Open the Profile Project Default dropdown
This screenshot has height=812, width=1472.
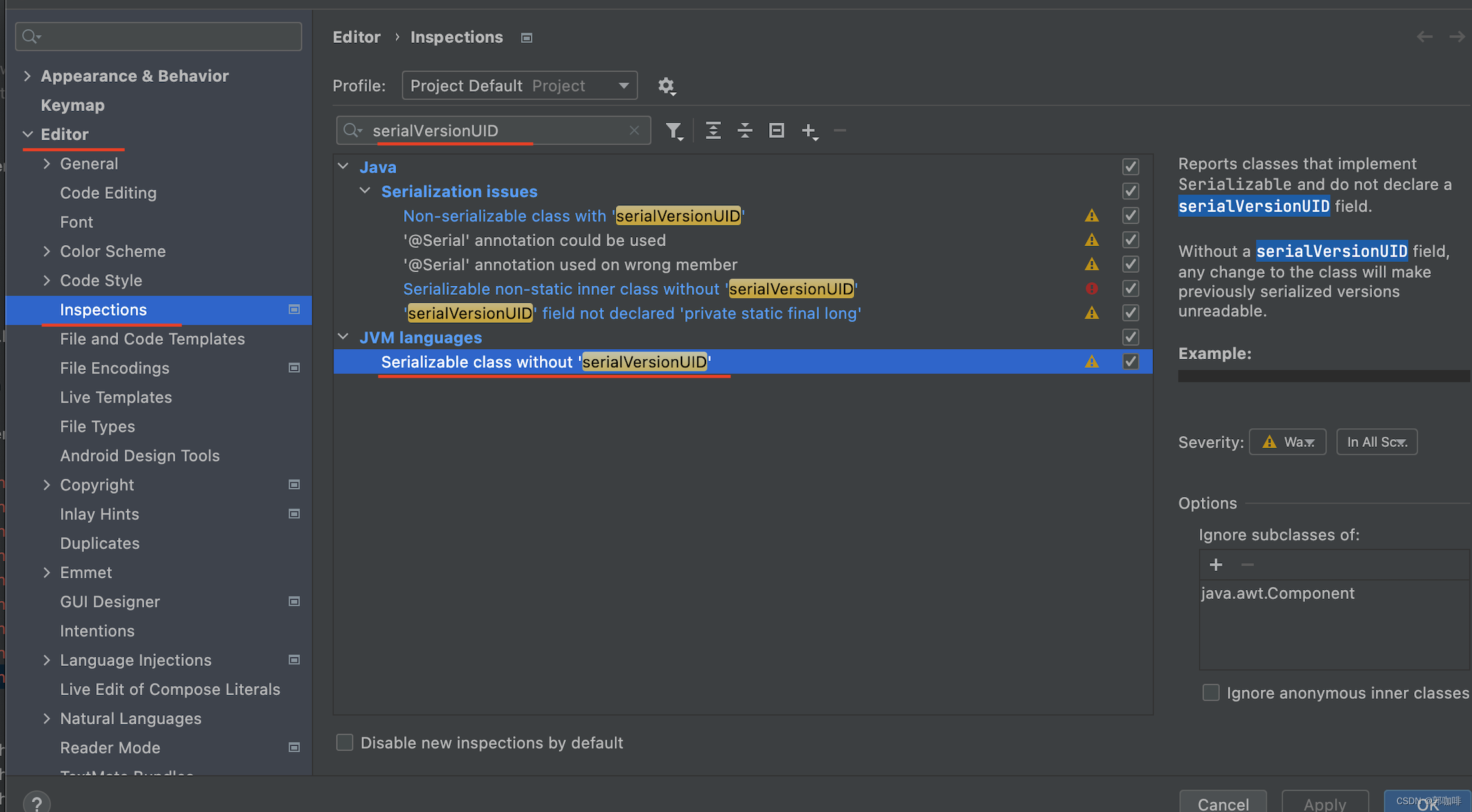519,86
